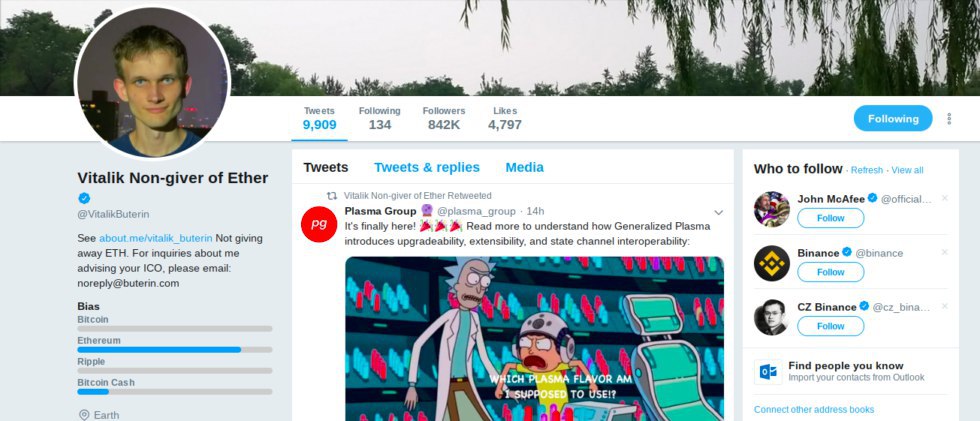Click John McAfee's profile picture

pyautogui.click(x=771, y=209)
